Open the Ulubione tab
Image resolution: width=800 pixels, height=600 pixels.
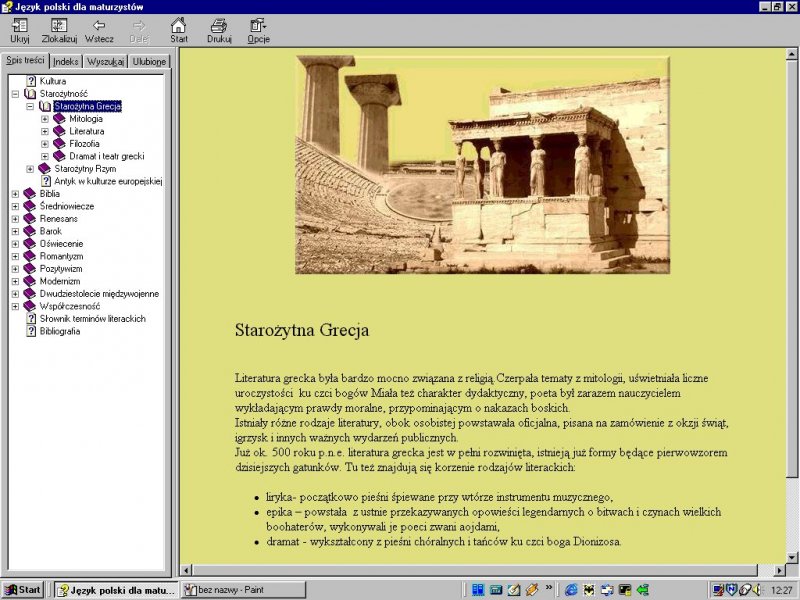pos(149,61)
